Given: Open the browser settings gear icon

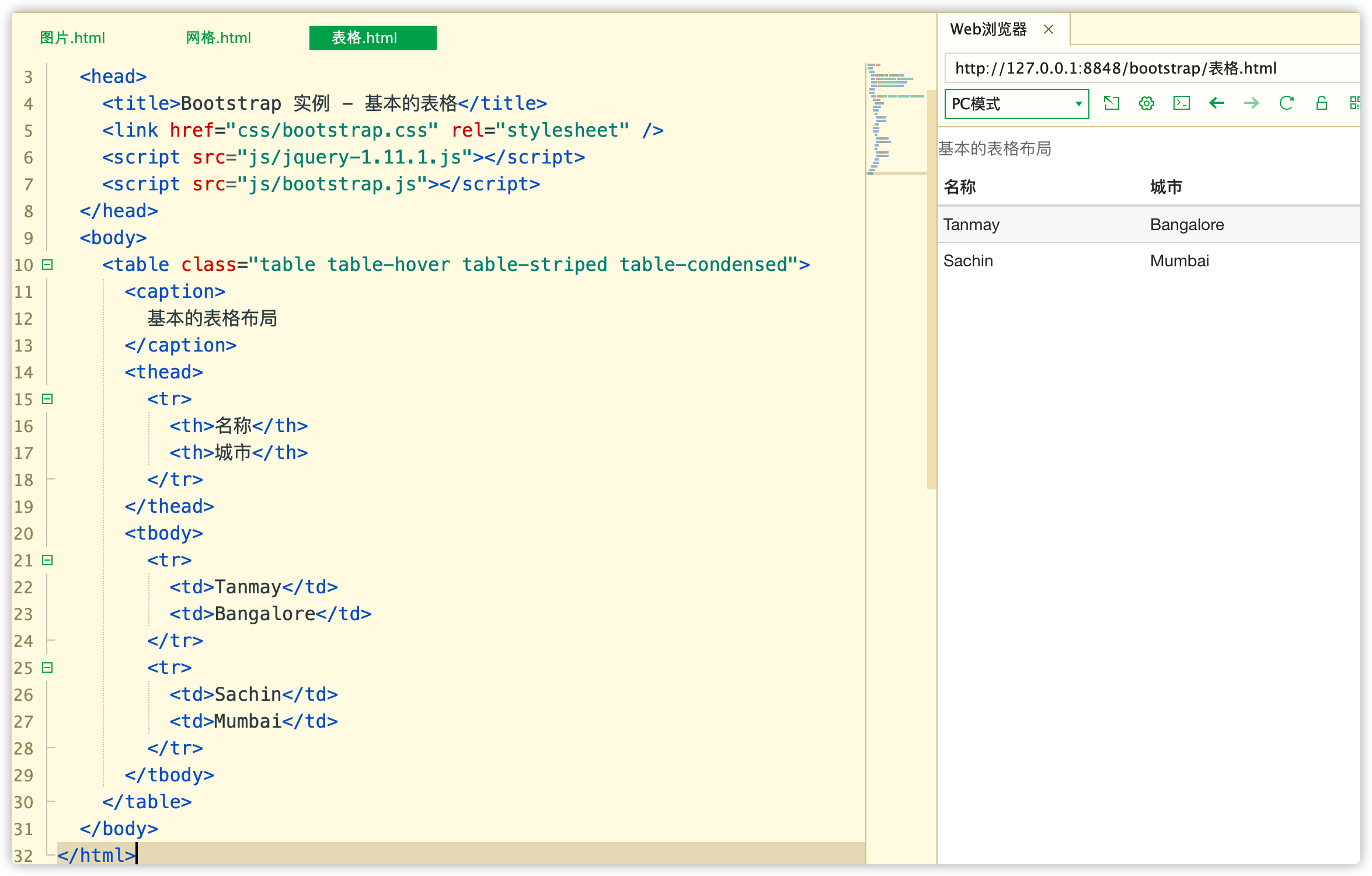Looking at the screenshot, I should pos(1147,103).
